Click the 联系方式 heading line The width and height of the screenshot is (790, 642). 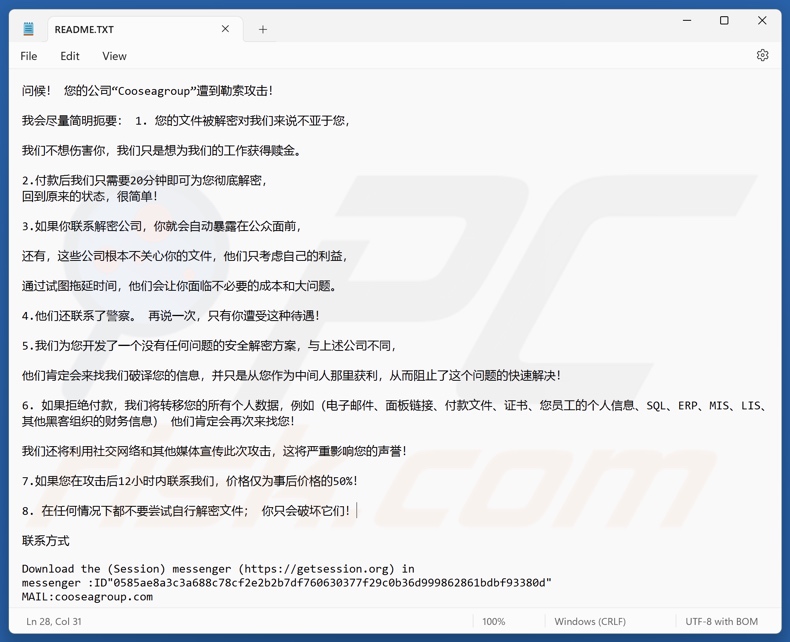tap(46, 541)
